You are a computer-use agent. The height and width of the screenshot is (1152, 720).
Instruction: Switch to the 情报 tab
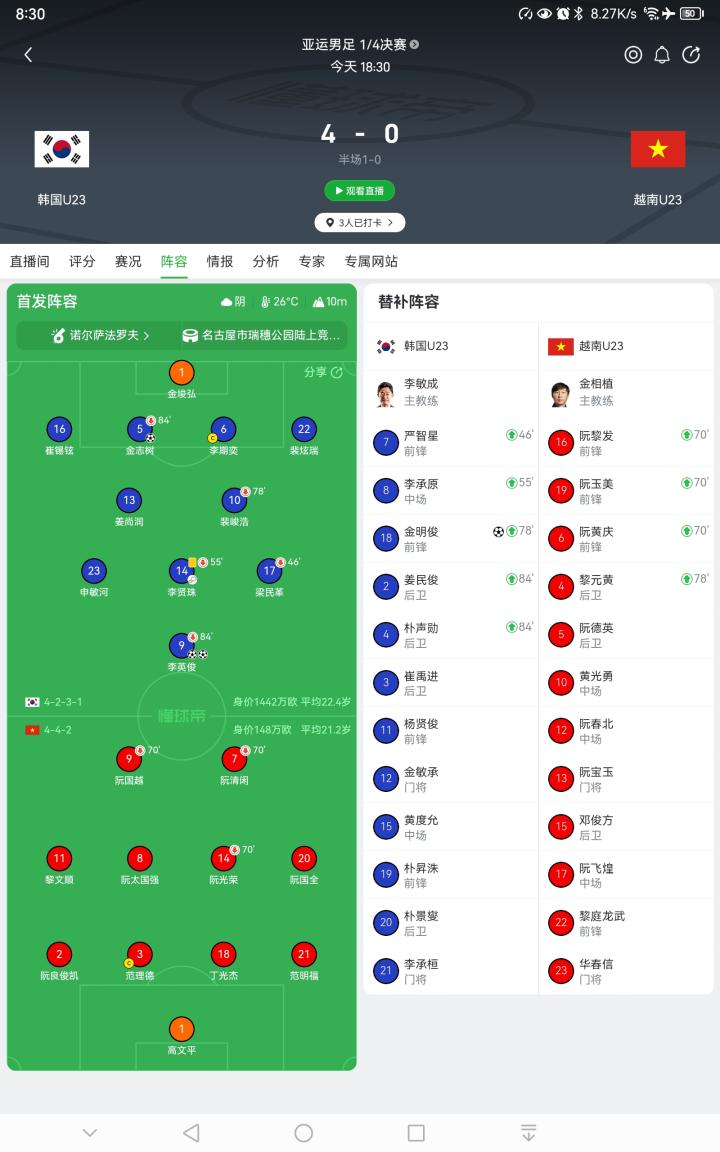tap(220, 262)
